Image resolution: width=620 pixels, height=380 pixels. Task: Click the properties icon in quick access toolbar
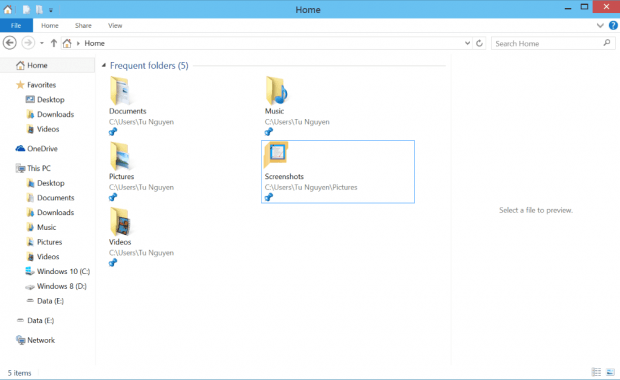pyautogui.click(x=26, y=9)
